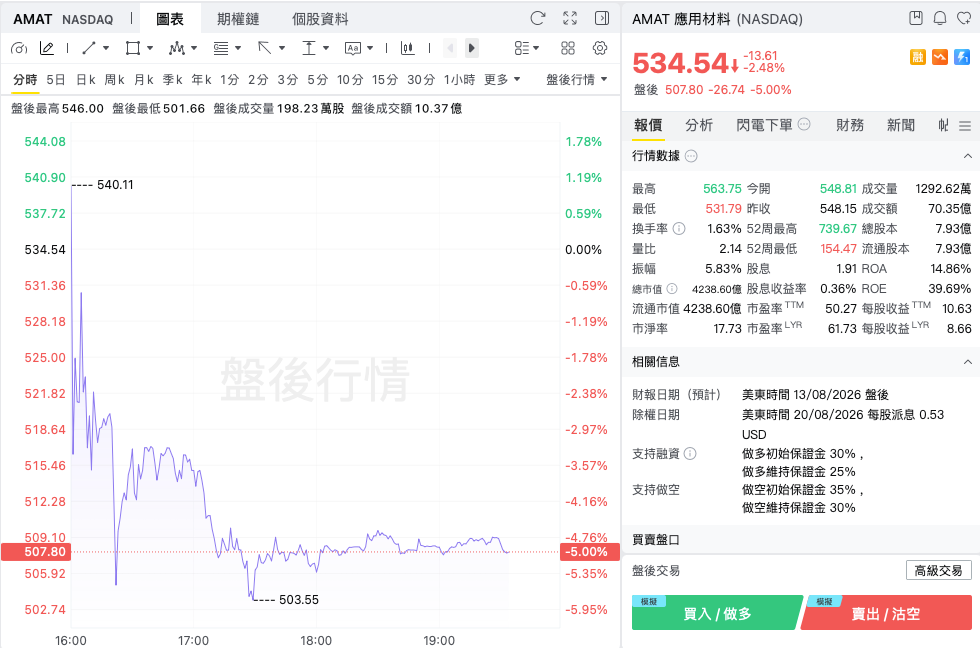Click the 高級交易 button
The width and height of the screenshot is (980, 648).
pyautogui.click(x=938, y=571)
